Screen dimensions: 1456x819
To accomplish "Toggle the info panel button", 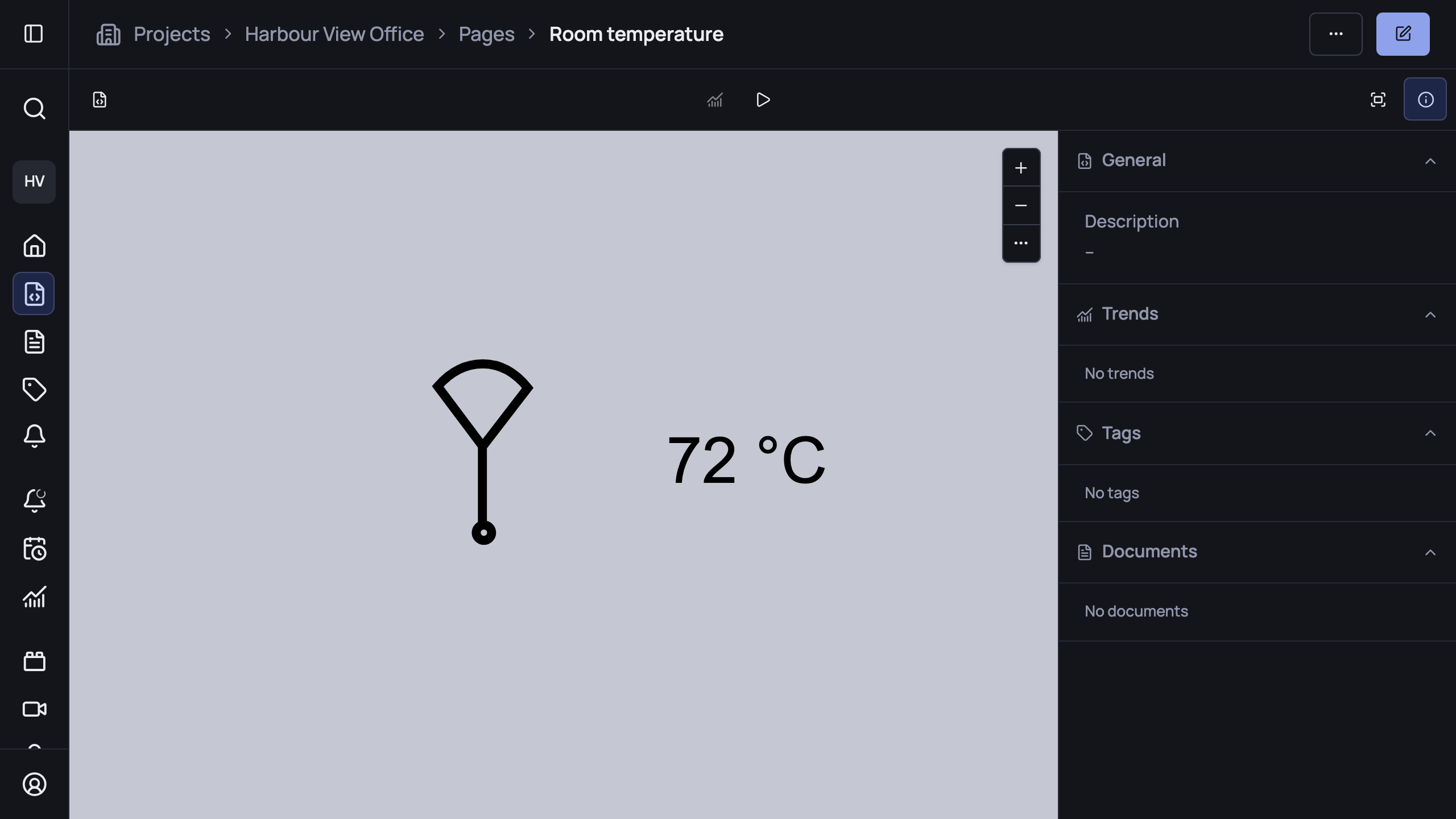I will 1425,100.
